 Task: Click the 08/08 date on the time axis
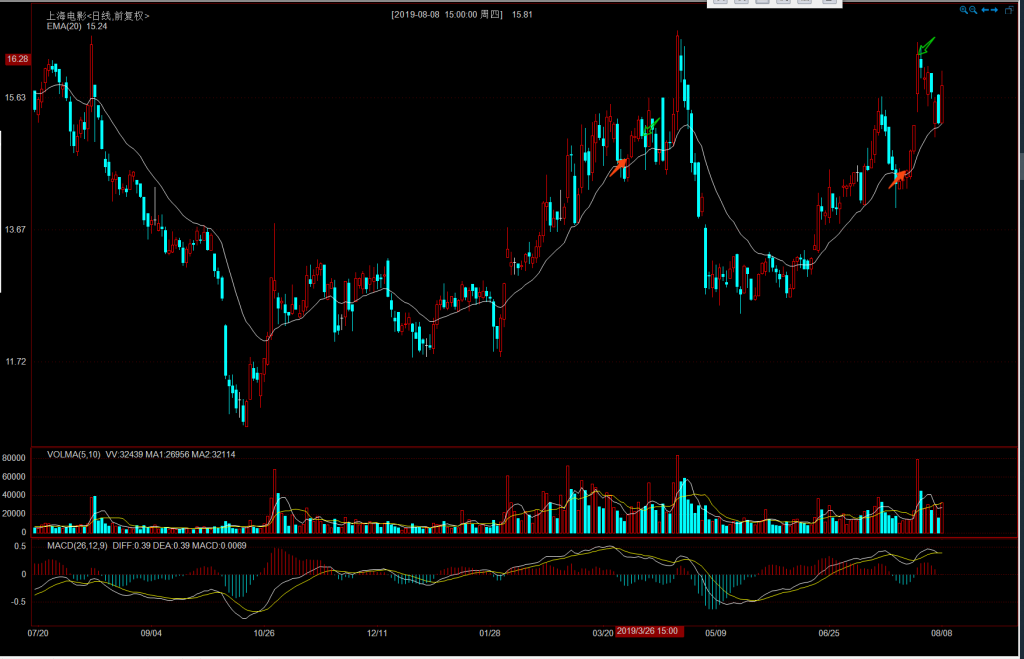(941, 632)
